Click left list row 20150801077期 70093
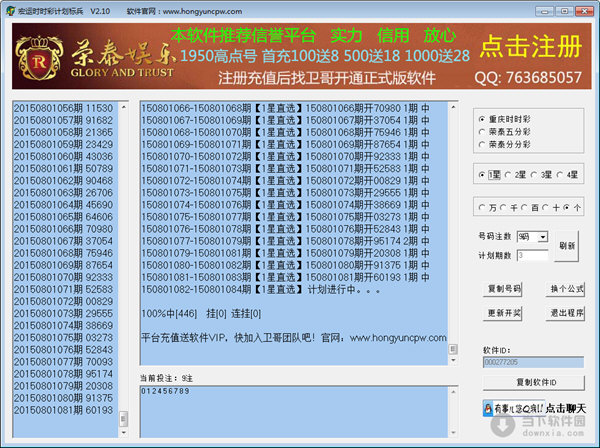 coord(64,362)
